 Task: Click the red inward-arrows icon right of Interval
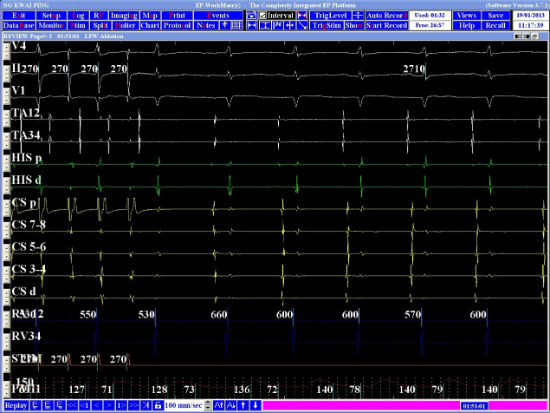(302, 15)
